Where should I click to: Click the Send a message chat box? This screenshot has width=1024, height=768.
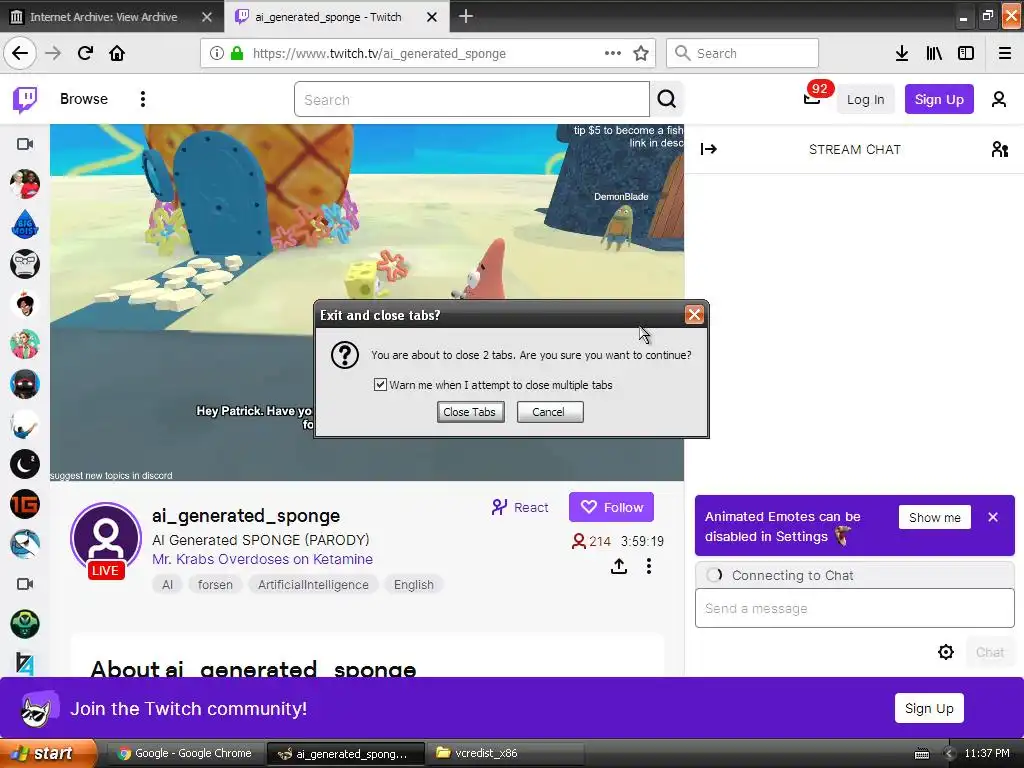click(854, 608)
